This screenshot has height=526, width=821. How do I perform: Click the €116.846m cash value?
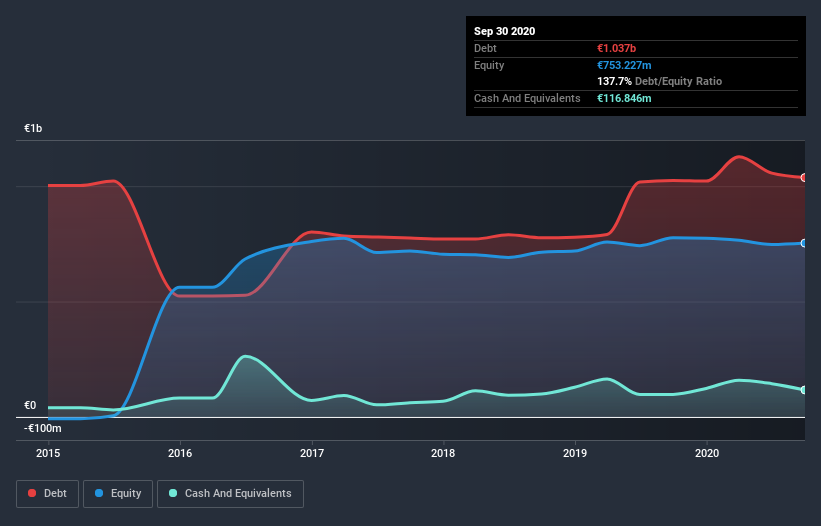624,98
